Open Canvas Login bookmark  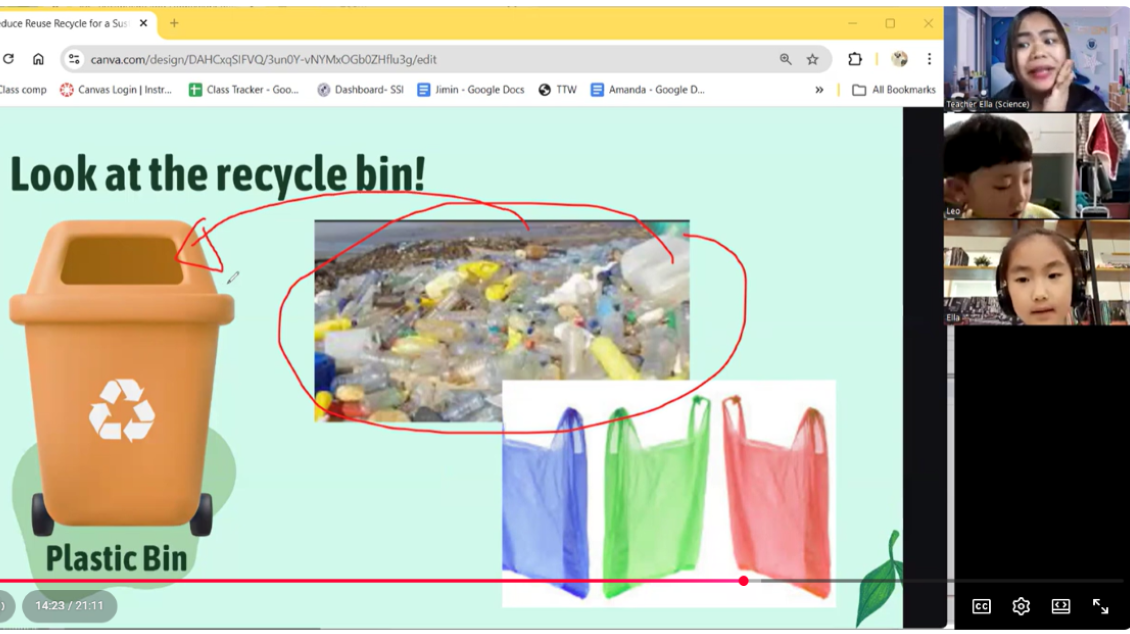click(115, 90)
